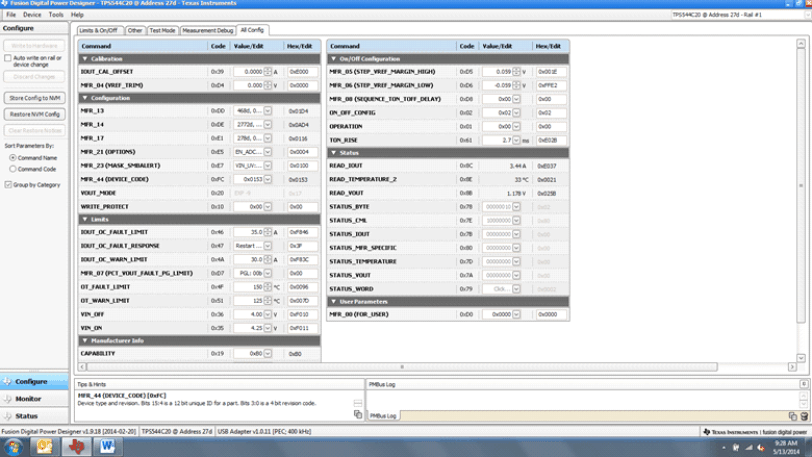Open the Tools menu
Viewport: 812px width, 457px height.
(x=56, y=15)
